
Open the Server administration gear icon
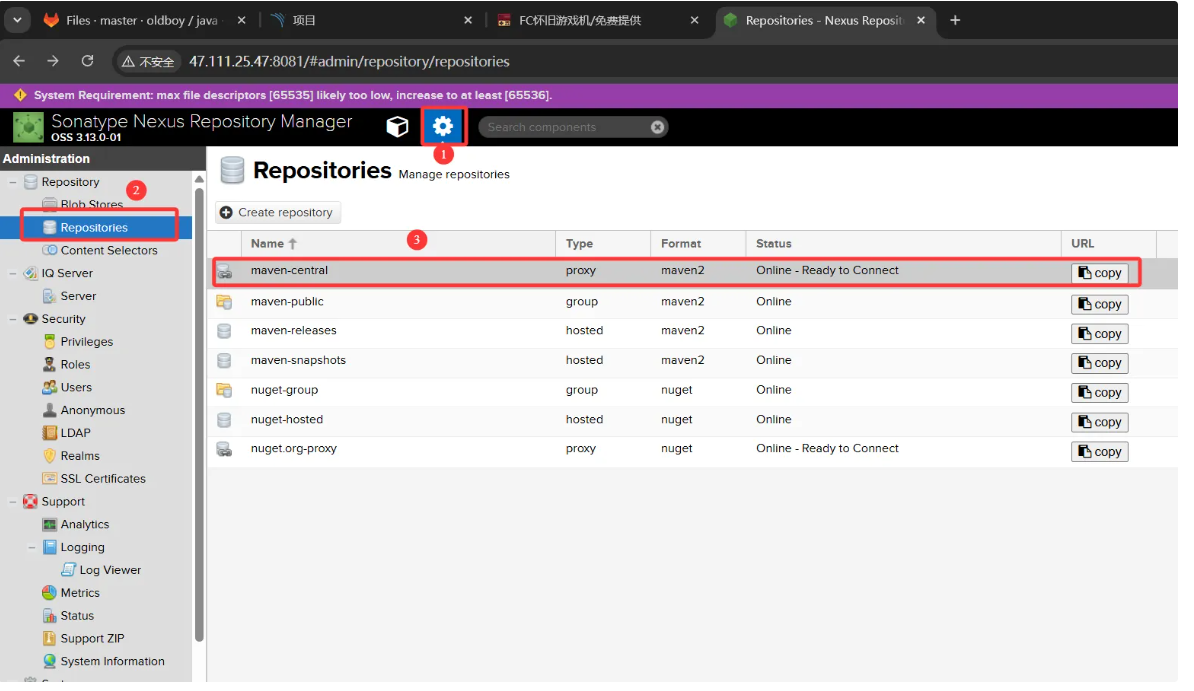(442, 126)
